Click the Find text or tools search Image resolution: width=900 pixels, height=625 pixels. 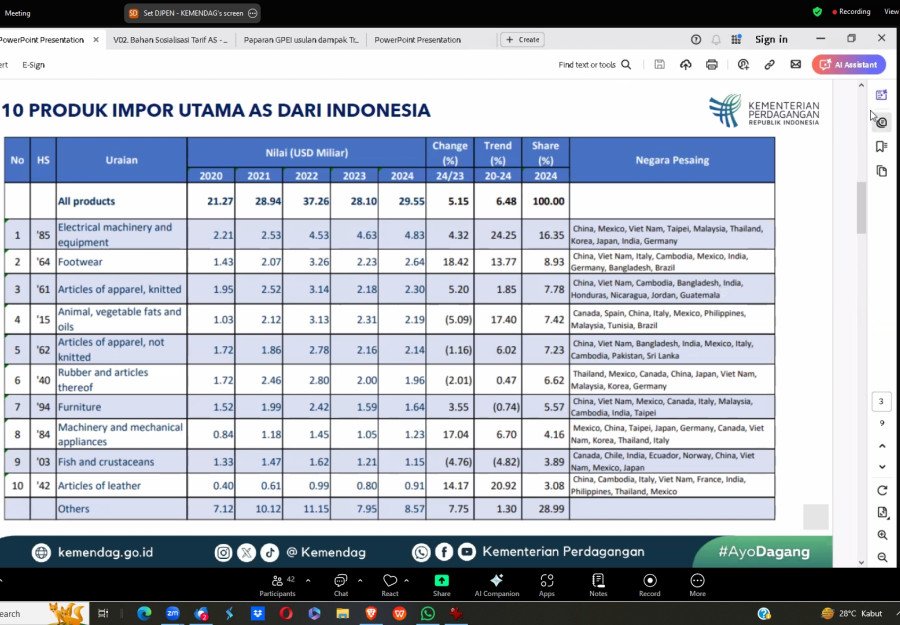coord(595,65)
